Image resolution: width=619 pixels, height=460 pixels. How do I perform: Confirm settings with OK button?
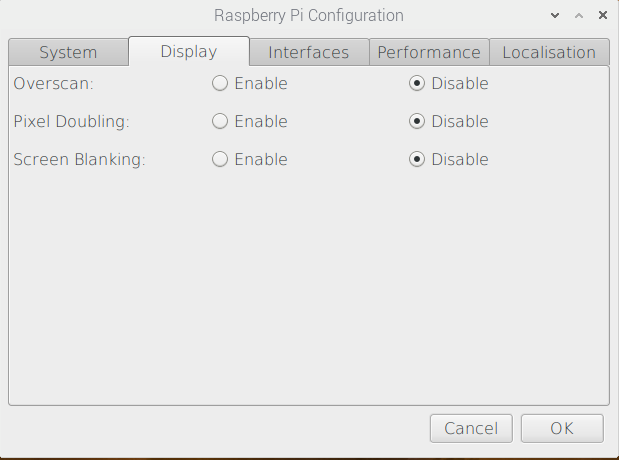click(562, 428)
